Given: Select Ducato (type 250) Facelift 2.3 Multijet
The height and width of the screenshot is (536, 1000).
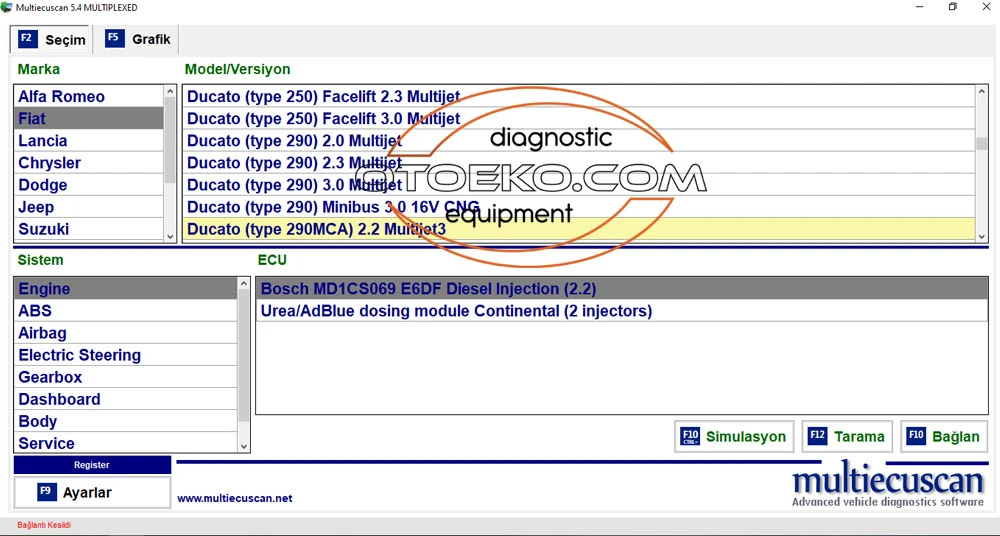Looking at the screenshot, I should 579,96.
